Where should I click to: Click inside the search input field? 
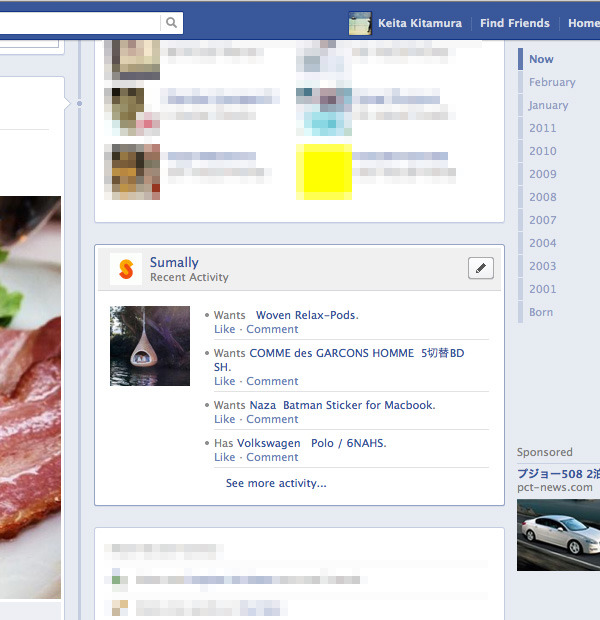[x=80, y=22]
